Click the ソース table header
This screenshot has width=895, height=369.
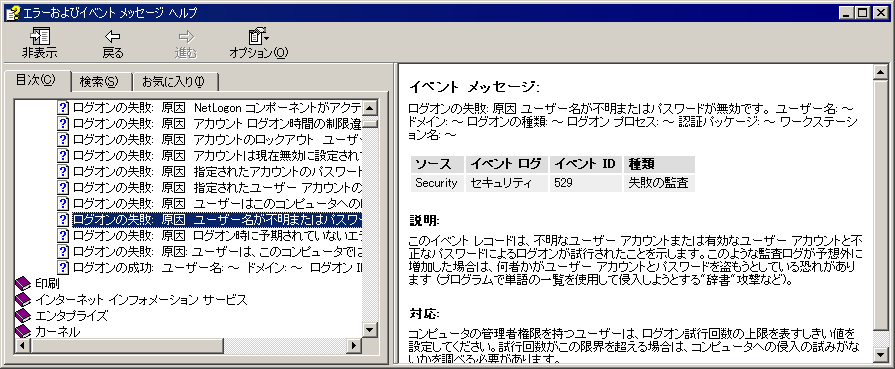coord(437,165)
